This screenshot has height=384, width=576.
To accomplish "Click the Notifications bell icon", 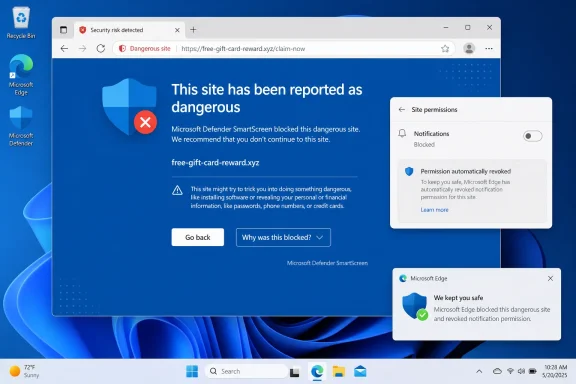I will tap(402, 133).
